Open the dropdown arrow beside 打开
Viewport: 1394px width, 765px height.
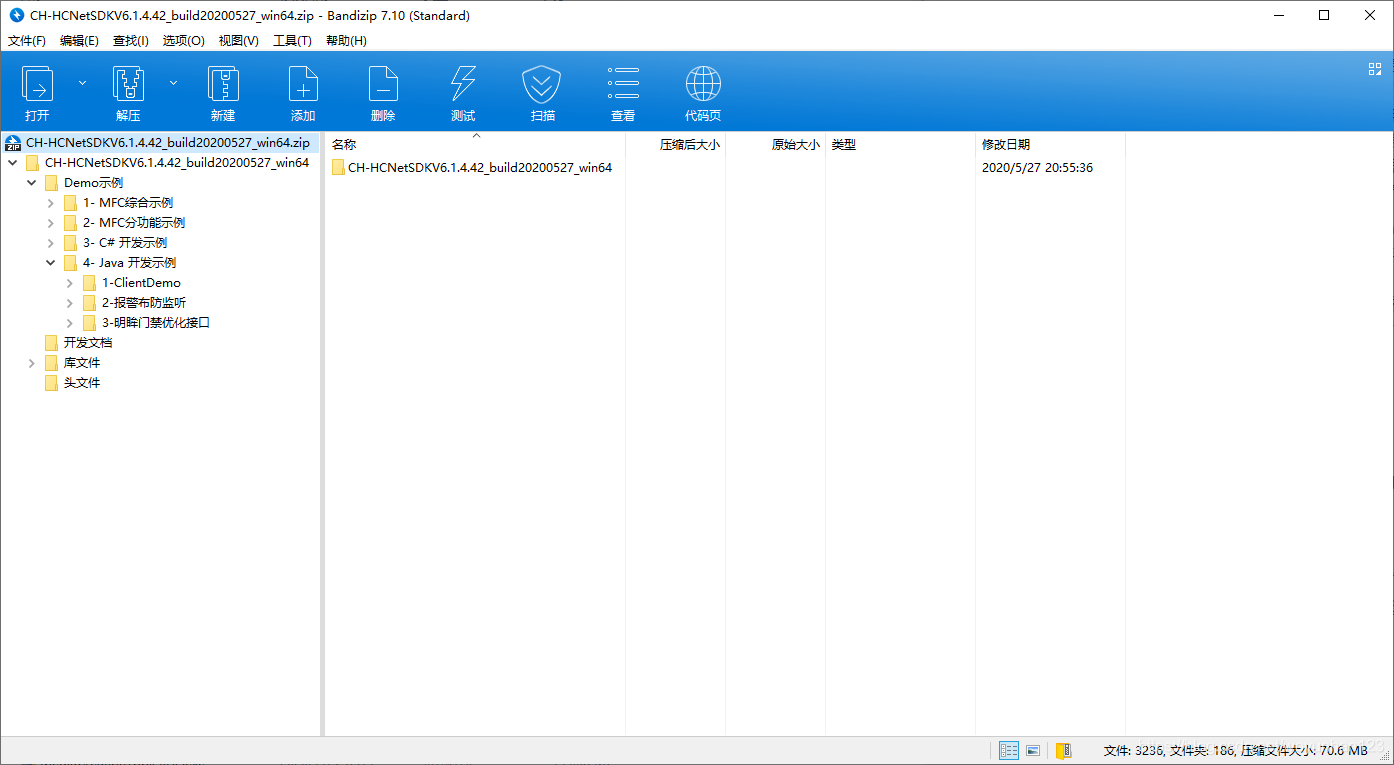tap(82, 83)
